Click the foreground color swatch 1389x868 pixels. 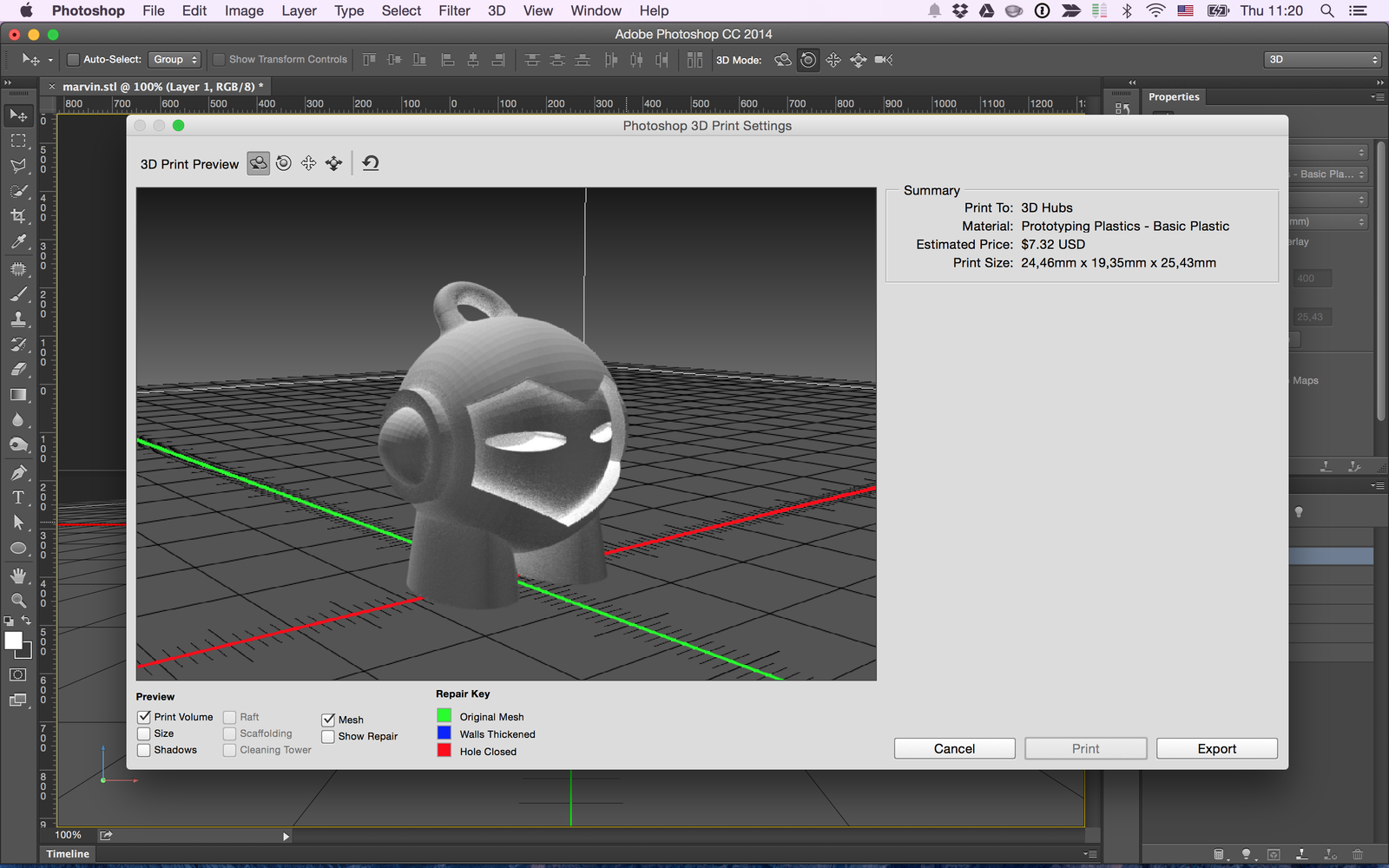13,641
